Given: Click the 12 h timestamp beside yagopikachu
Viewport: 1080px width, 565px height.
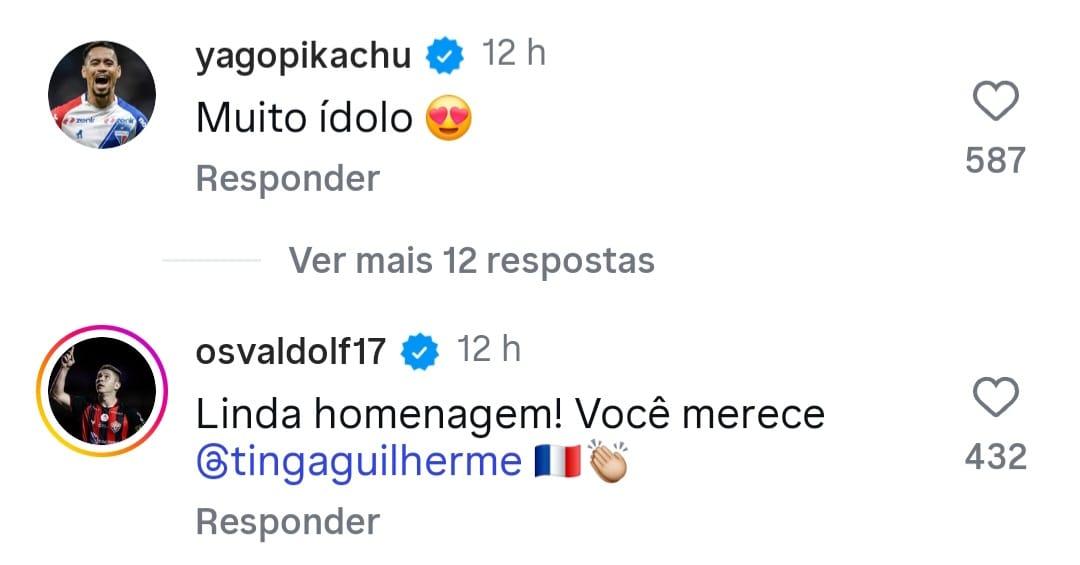Looking at the screenshot, I should tap(514, 54).
